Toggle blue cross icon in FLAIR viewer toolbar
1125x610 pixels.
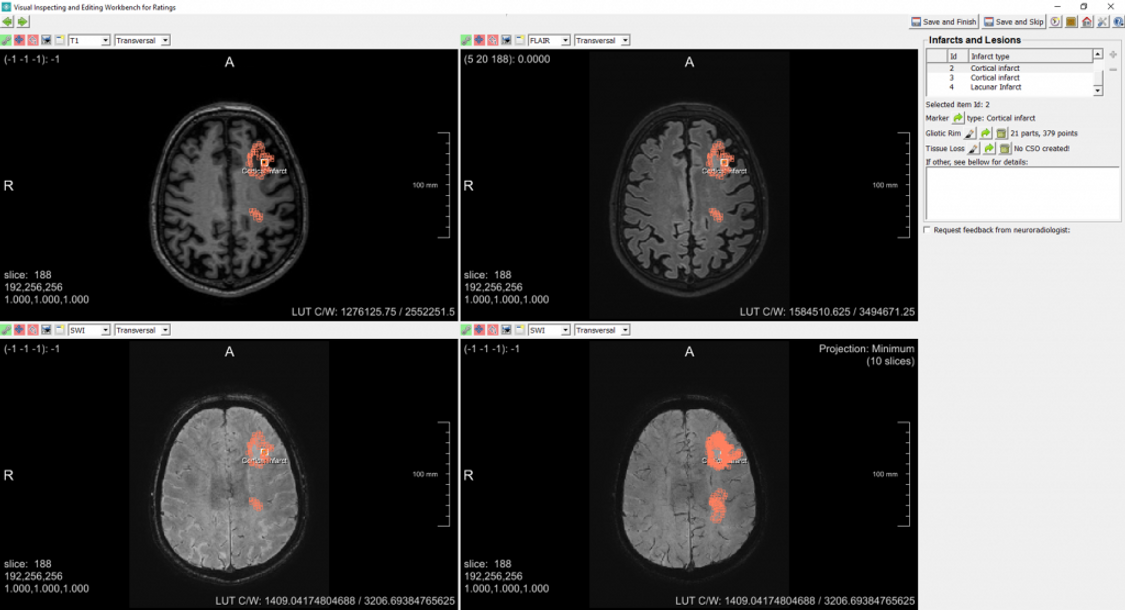click(479, 41)
